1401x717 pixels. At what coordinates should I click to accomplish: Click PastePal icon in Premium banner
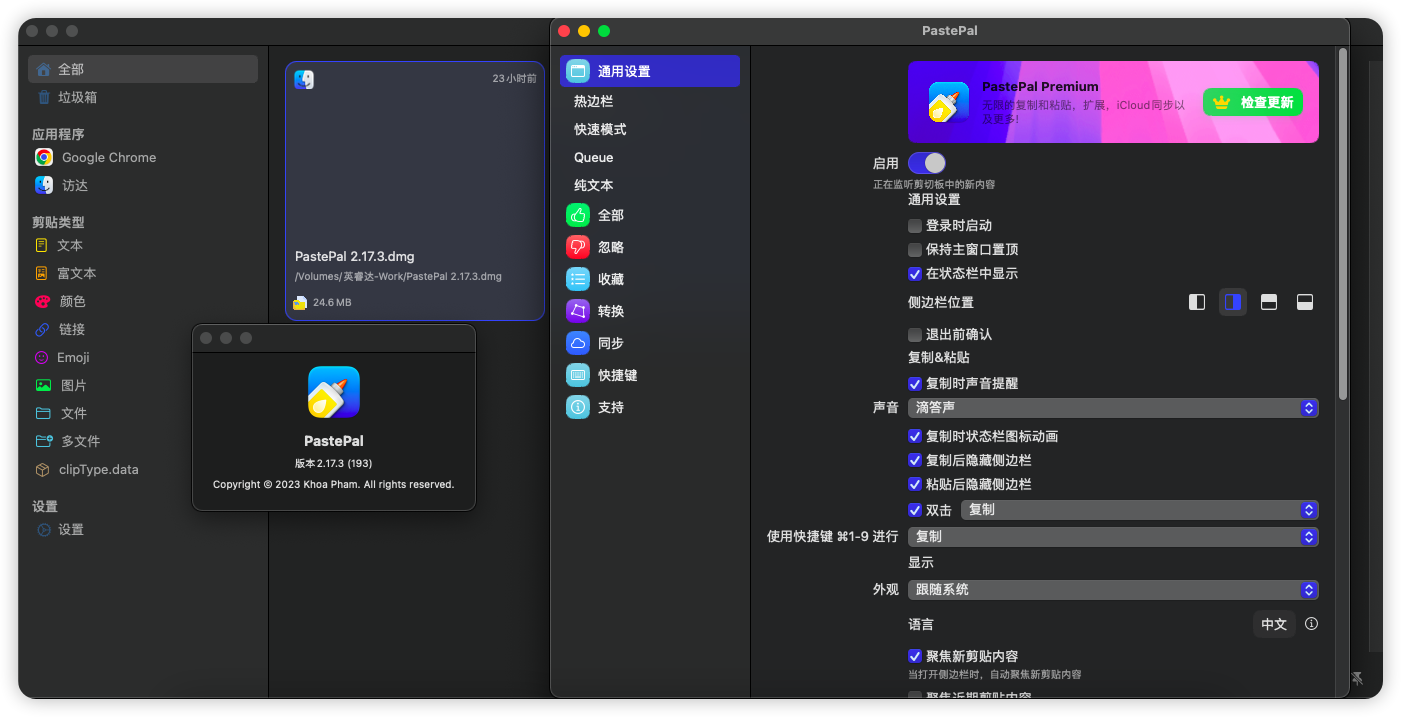click(x=948, y=102)
